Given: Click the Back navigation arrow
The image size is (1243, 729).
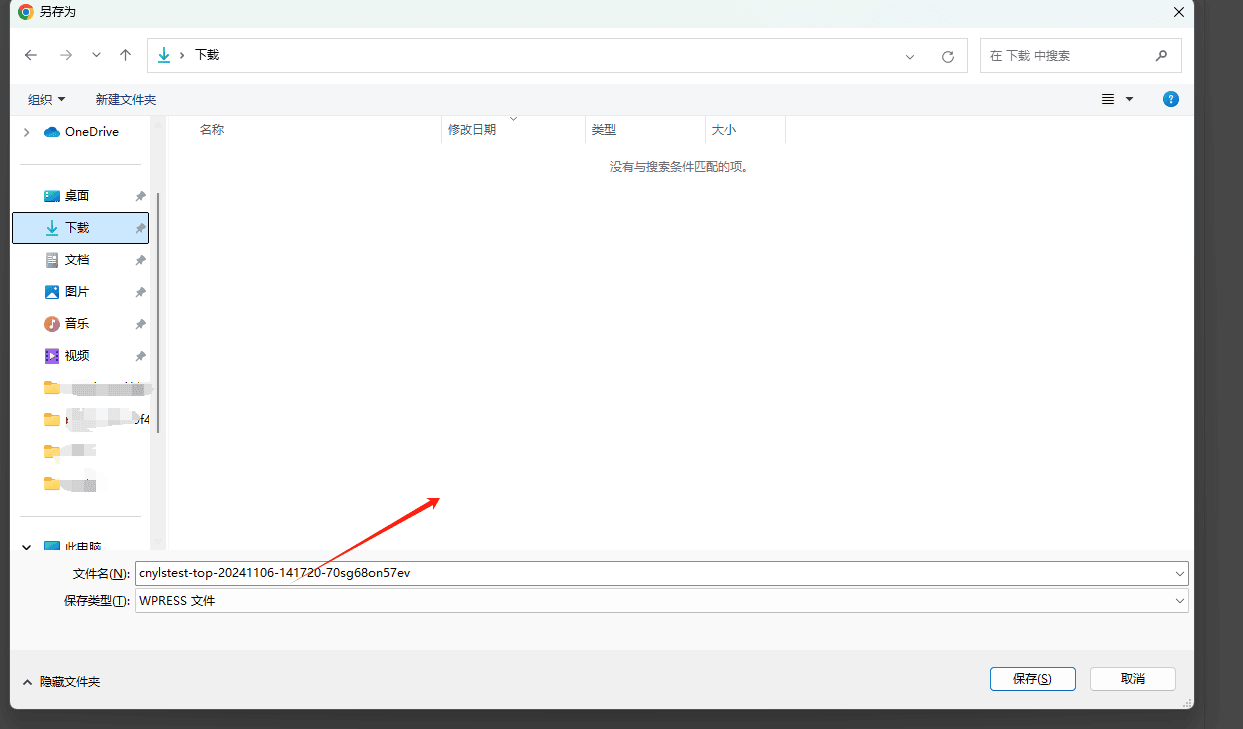Looking at the screenshot, I should [x=31, y=56].
